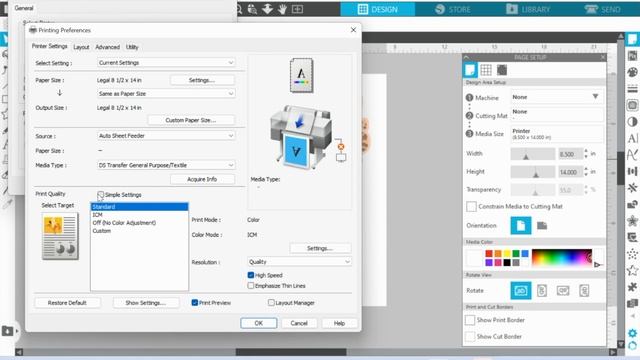Switch to grid settings tab in Page Setup

486,70
